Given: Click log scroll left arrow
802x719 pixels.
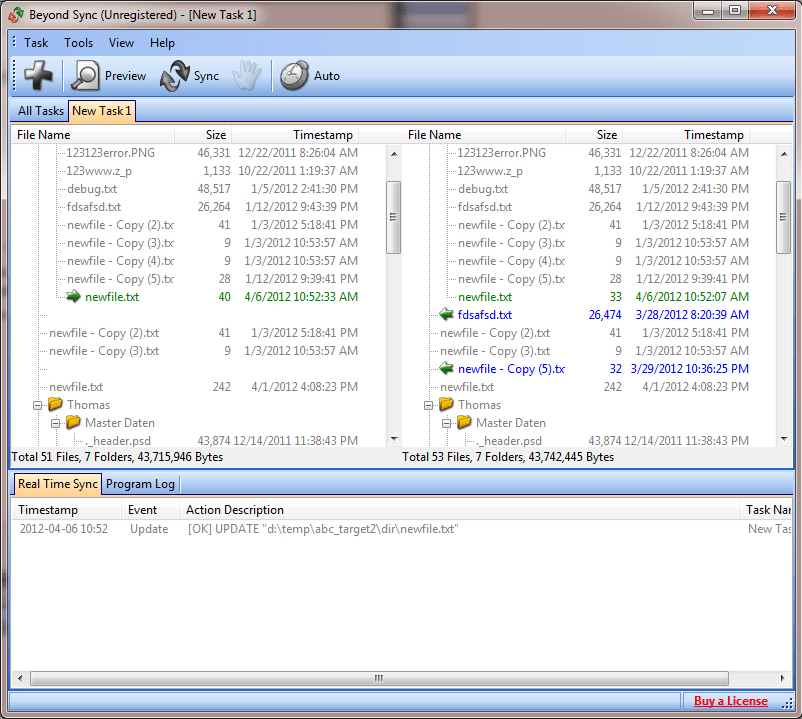Looking at the screenshot, I should pos(20,679).
